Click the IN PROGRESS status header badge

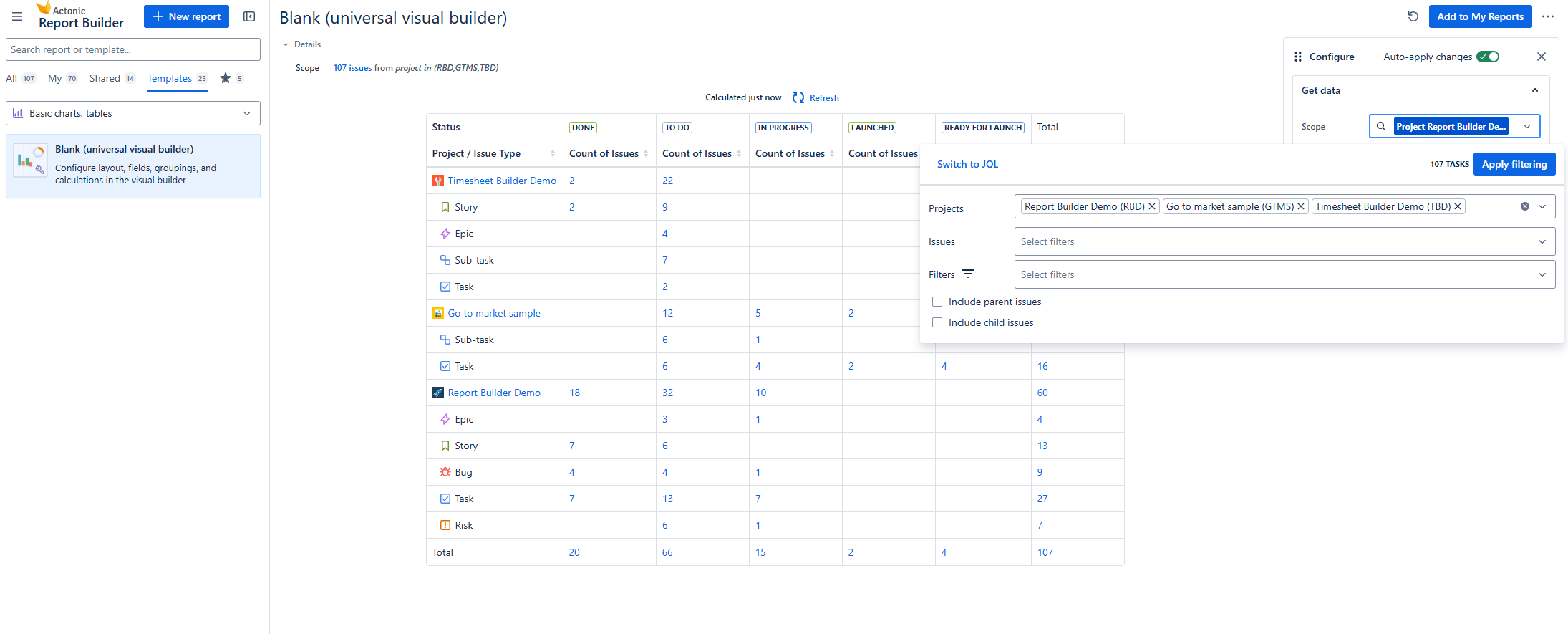coord(783,128)
